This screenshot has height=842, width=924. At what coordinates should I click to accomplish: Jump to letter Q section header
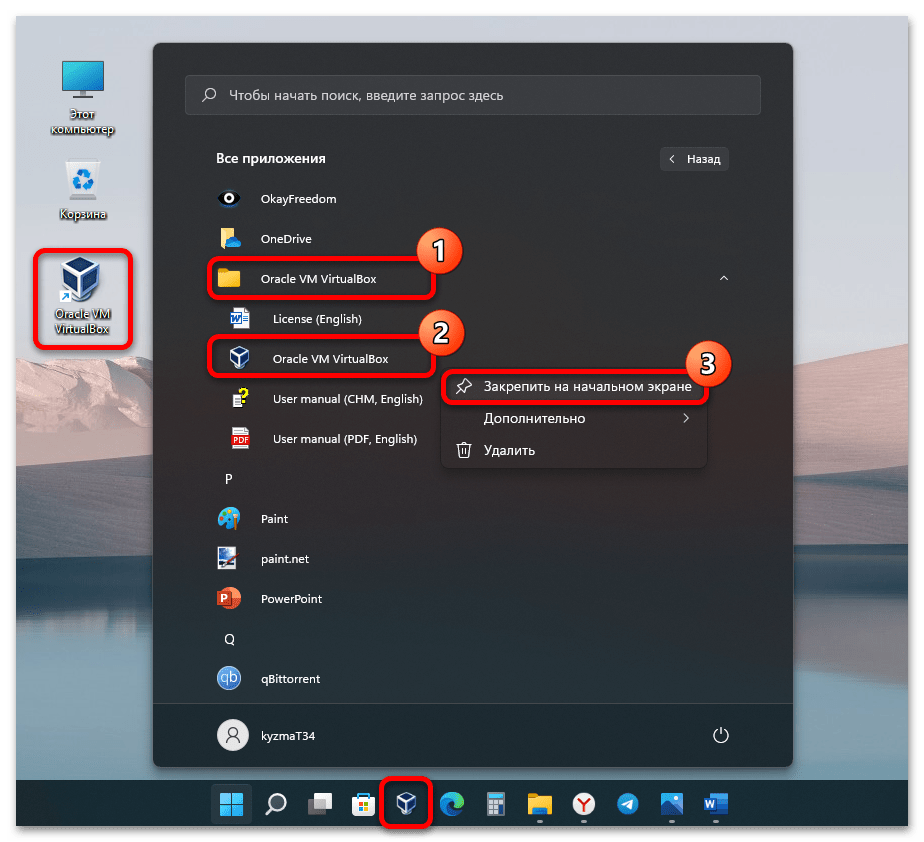click(x=229, y=639)
